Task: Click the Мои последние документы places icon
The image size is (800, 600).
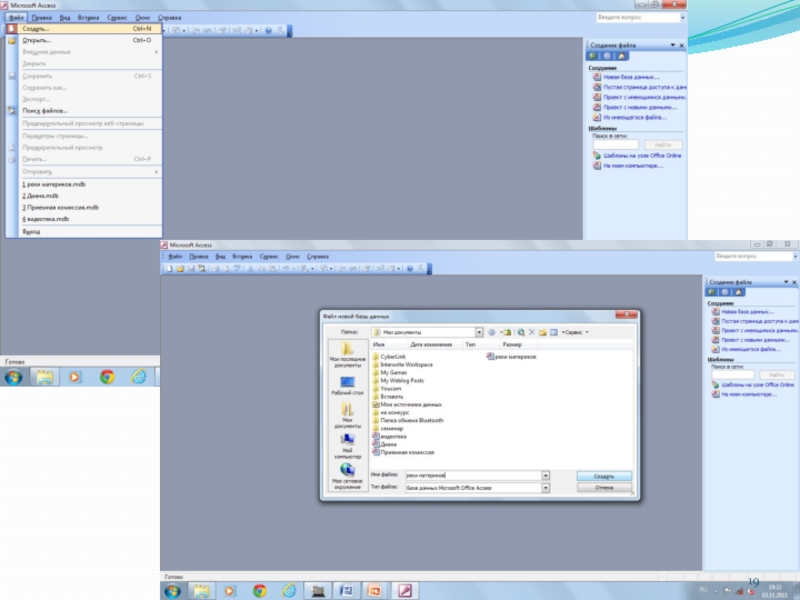Action: [x=347, y=351]
